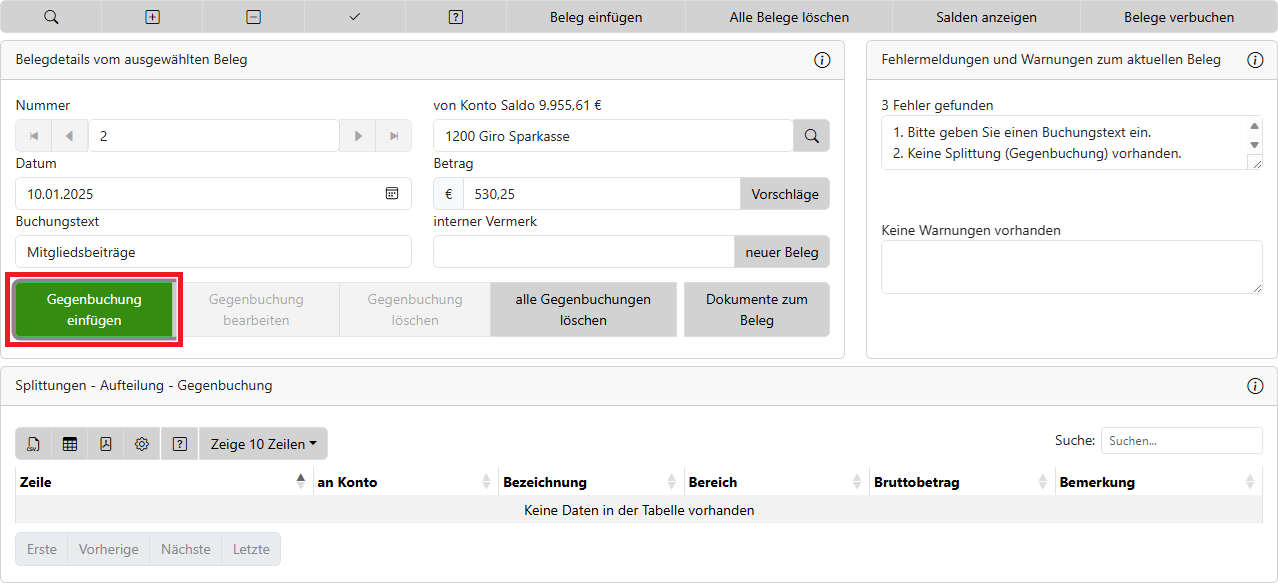Expand the Zeige 10 Zeilen dropdown
1278x583 pixels.
click(263, 444)
